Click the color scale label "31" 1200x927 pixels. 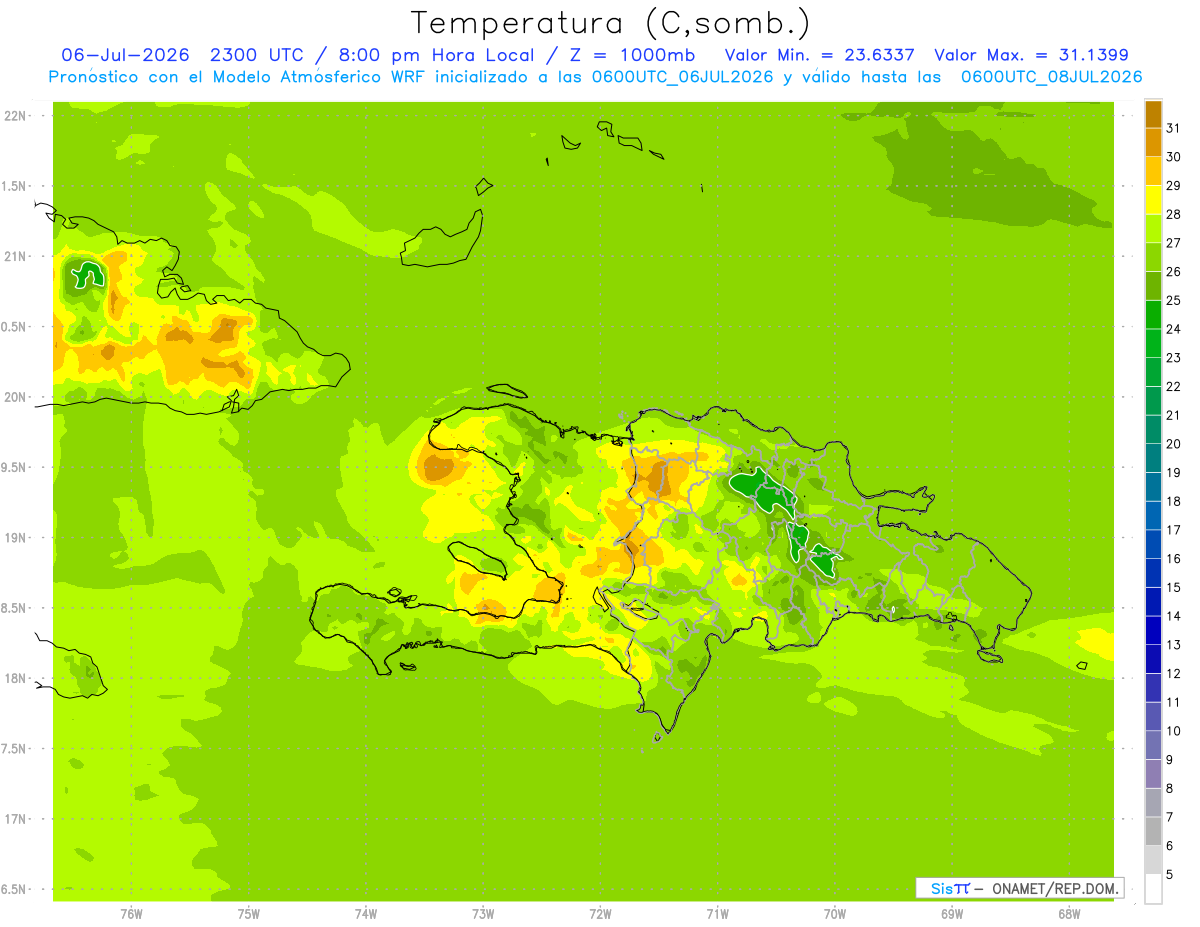(1173, 128)
